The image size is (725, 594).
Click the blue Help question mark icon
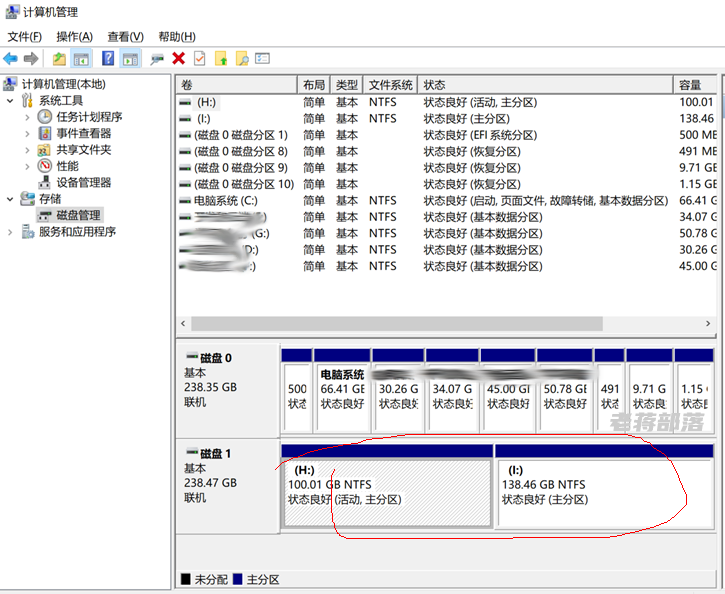108,58
